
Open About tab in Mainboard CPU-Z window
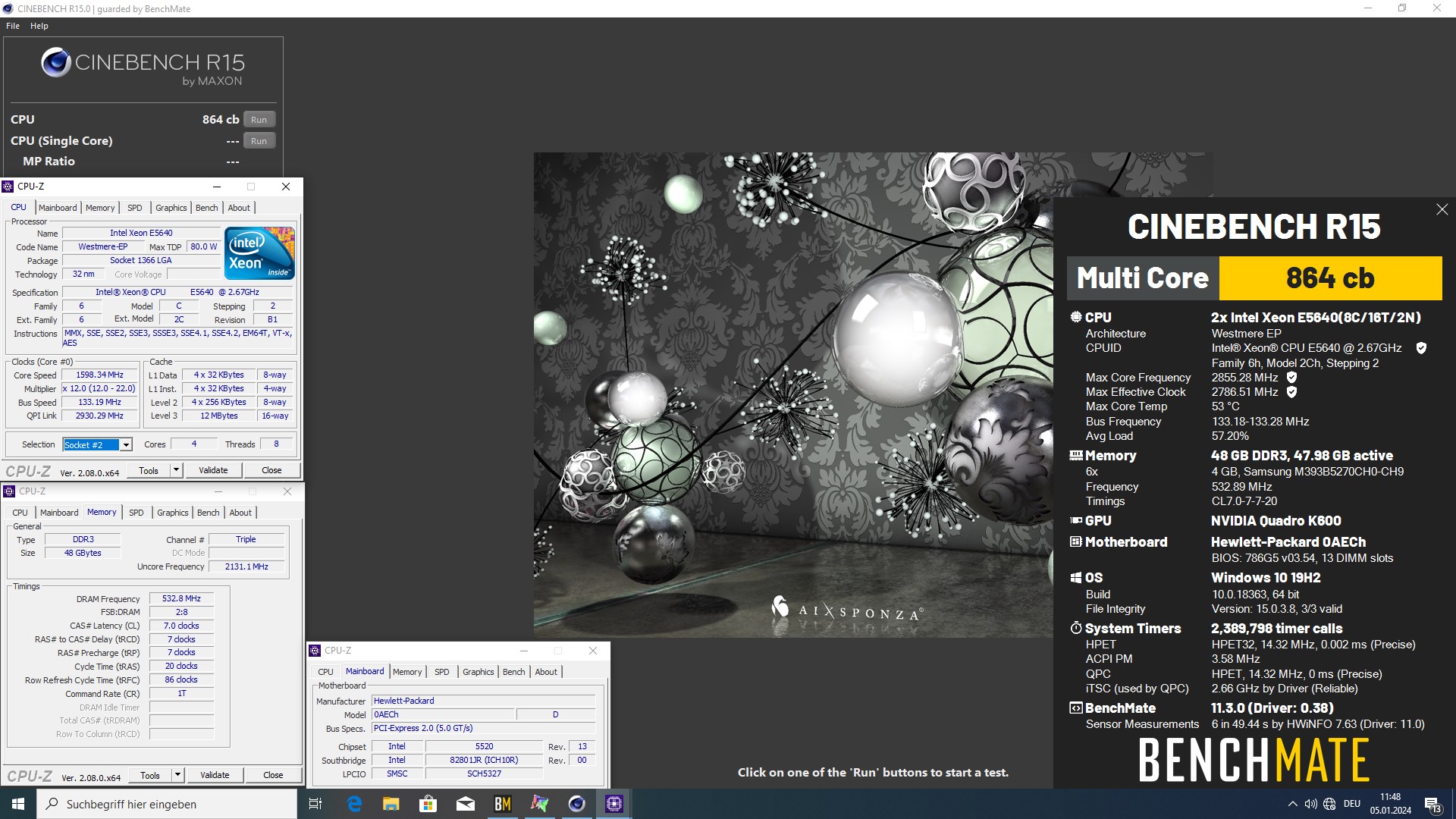click(x=546, y=672)
